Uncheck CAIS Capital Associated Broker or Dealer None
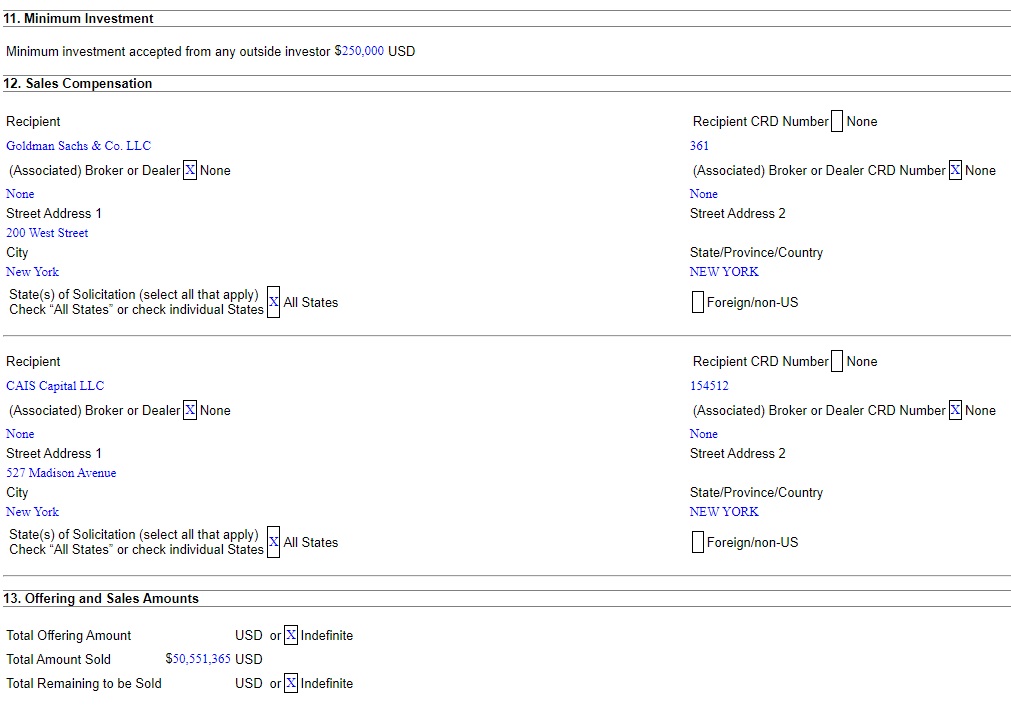The image size is (1011, 705). click(190, 411)
